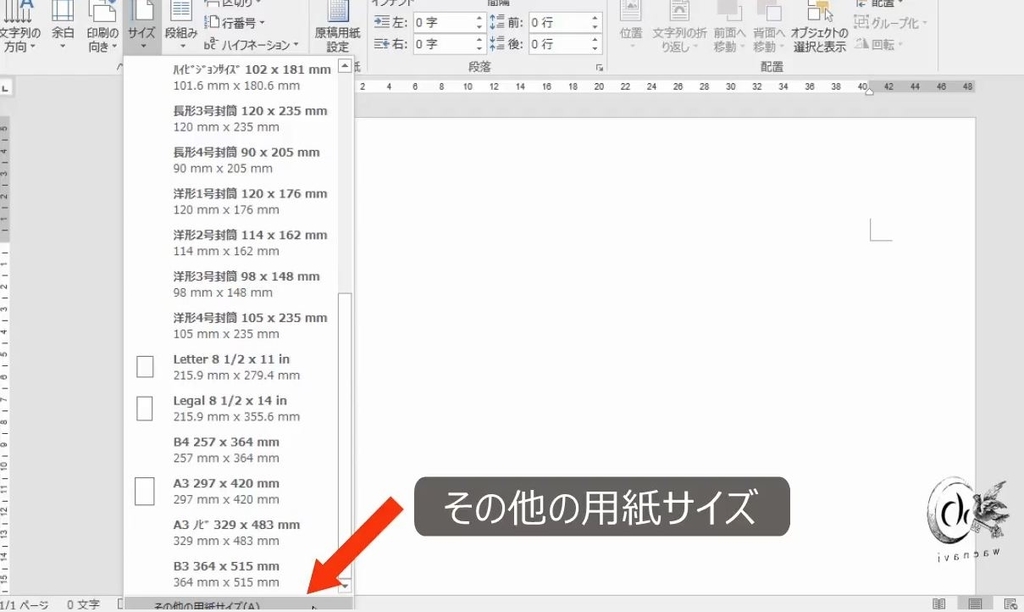Click the 前面へ移動 bring forward button

tap(729, 27)
